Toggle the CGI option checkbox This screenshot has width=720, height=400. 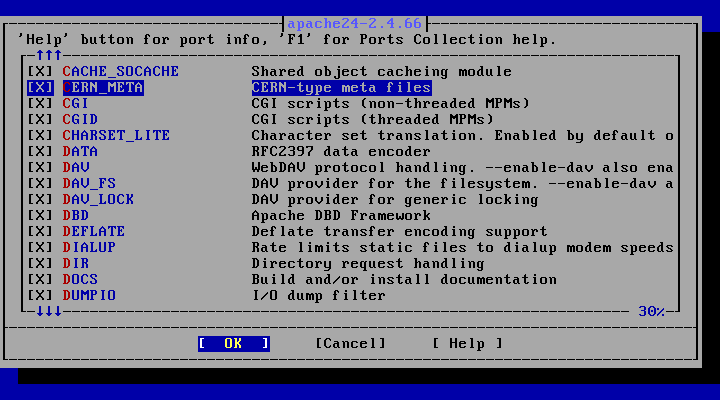[40, 104]
